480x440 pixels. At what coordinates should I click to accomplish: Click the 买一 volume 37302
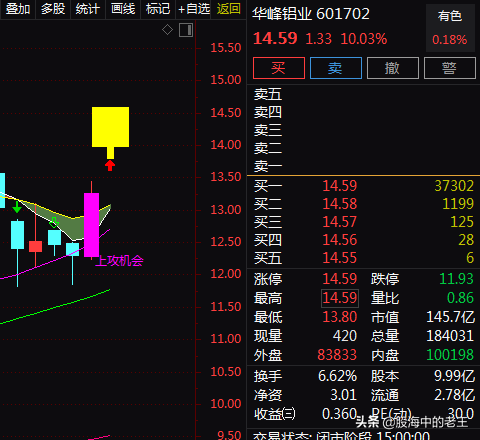454,186
